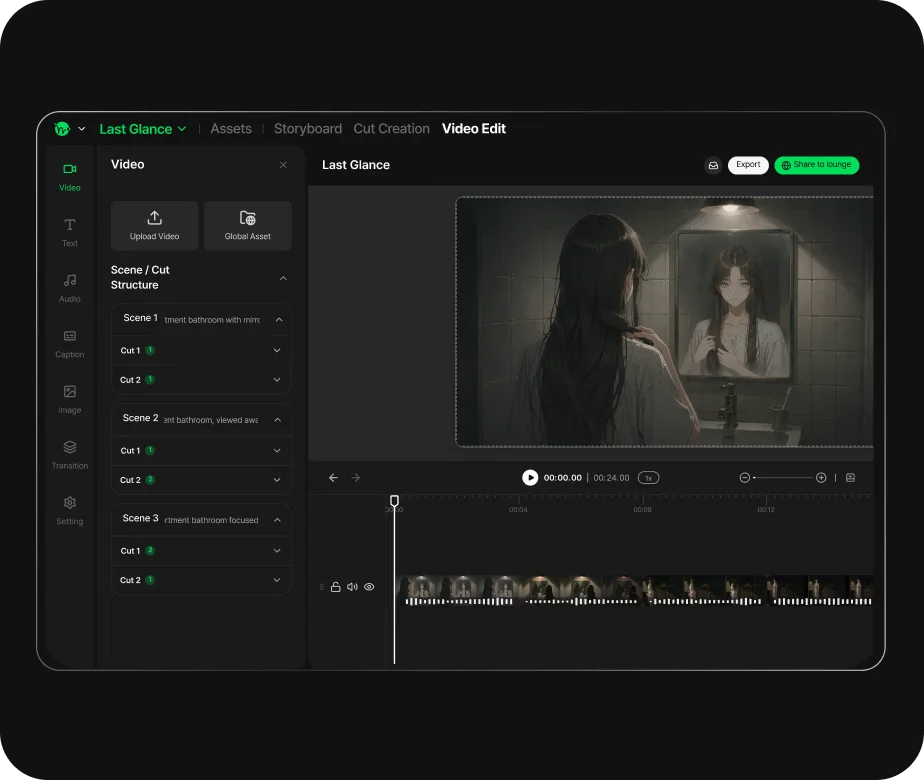The width and height of the screenshot is (924, 780).
Task: Switch to the Assets tab
Action: pos(231,128)
